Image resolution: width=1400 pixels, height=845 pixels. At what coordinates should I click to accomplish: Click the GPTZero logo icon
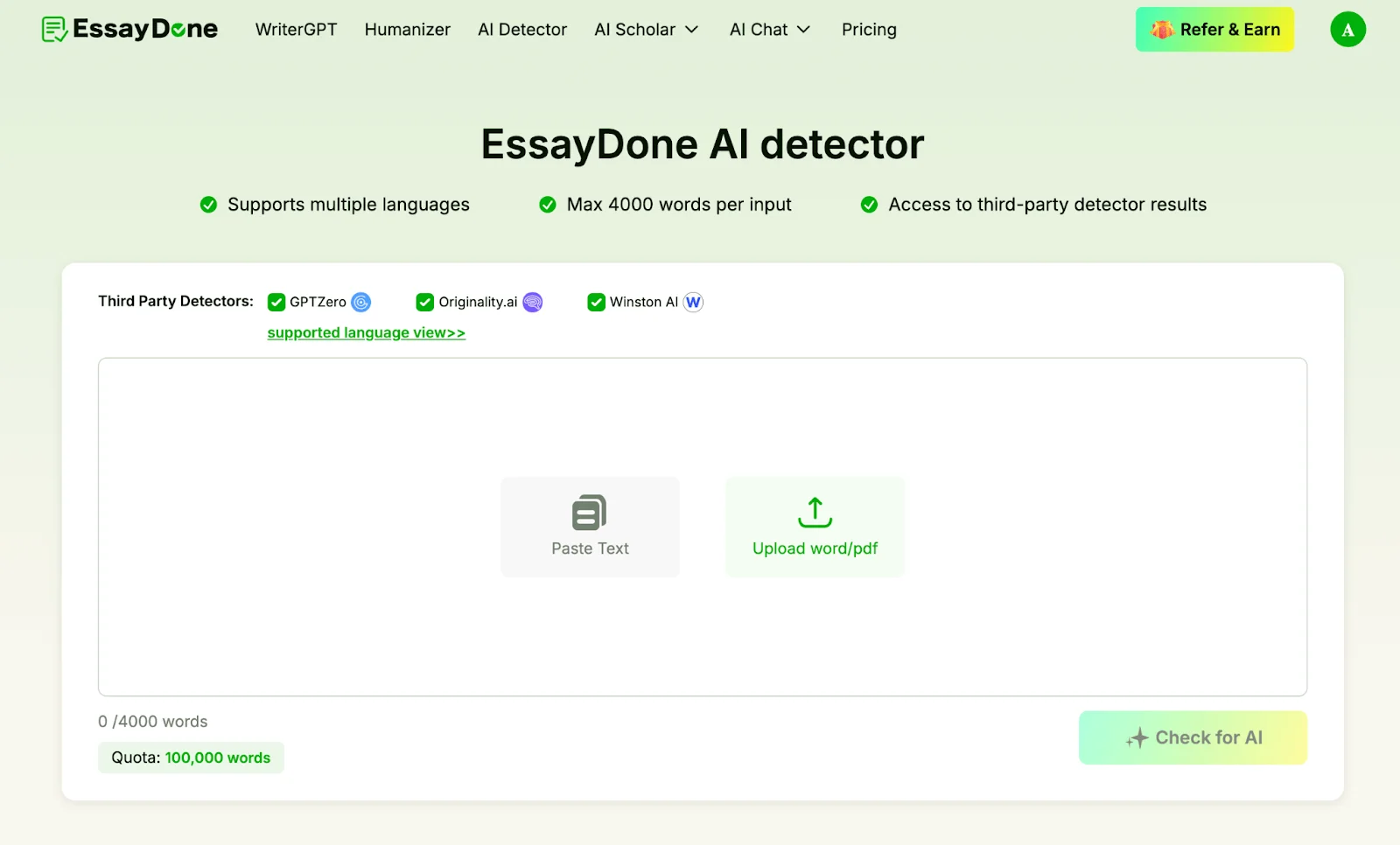360,302
